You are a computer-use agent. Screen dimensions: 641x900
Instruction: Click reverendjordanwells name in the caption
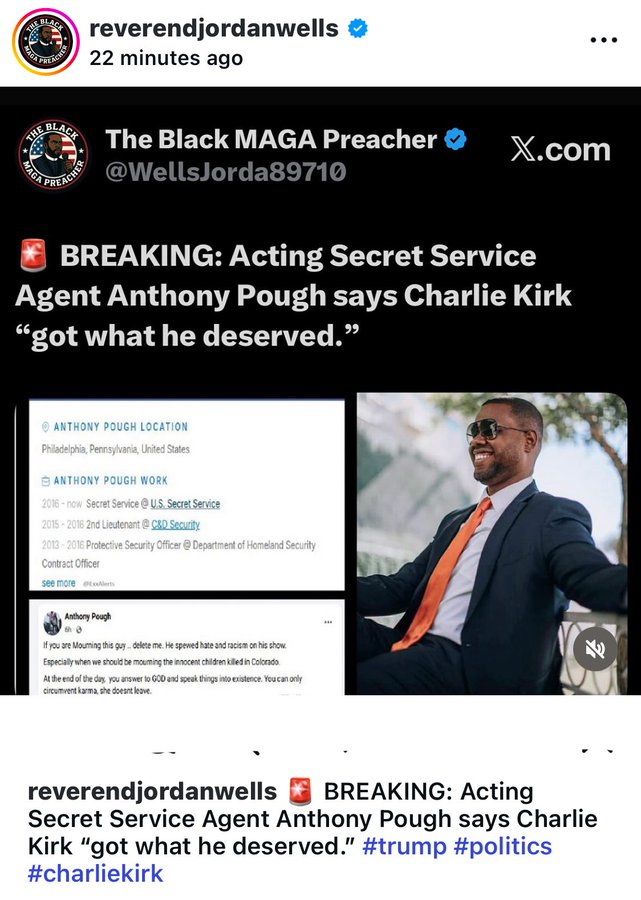152,792
